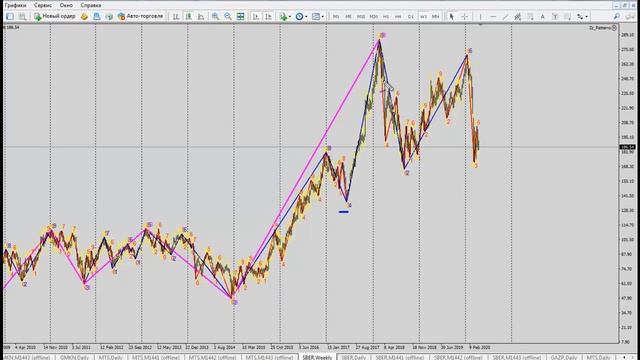Image resolution: width=640 pixels, height=360 pixels.
Task: Open the Profiles toolbar icon
Action: pos(22,16)
